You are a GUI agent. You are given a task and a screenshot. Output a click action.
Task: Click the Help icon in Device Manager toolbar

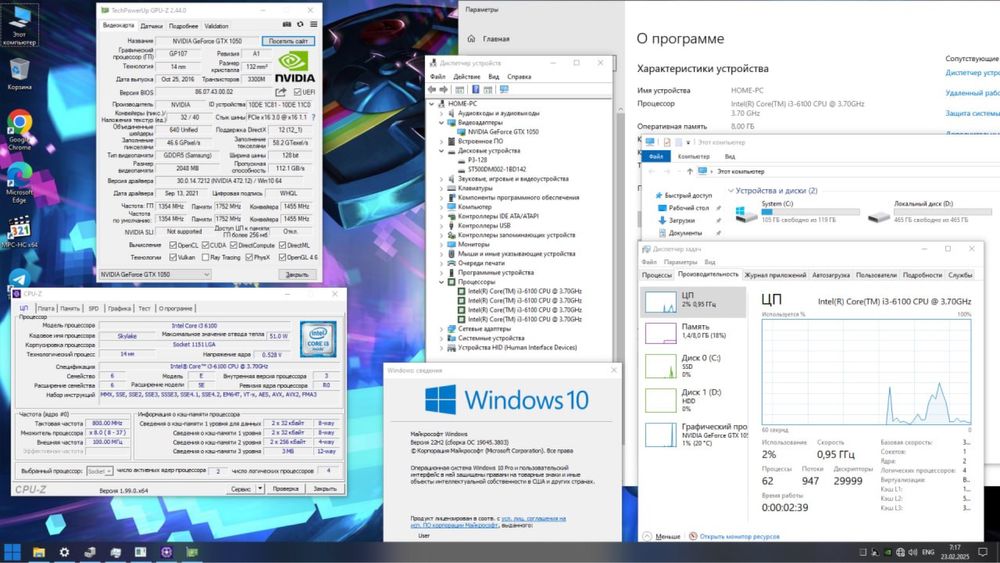476,89
